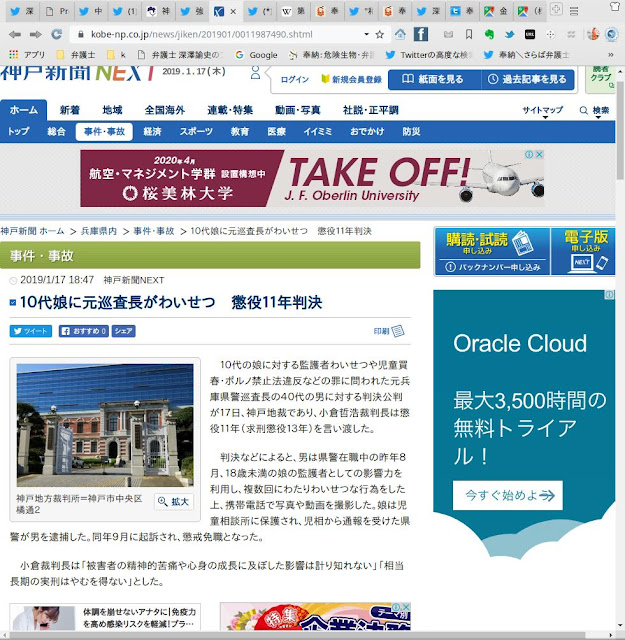Open the home icon in the browser toolbar
Screen dimensions: 625x640
tap(400, 35)
